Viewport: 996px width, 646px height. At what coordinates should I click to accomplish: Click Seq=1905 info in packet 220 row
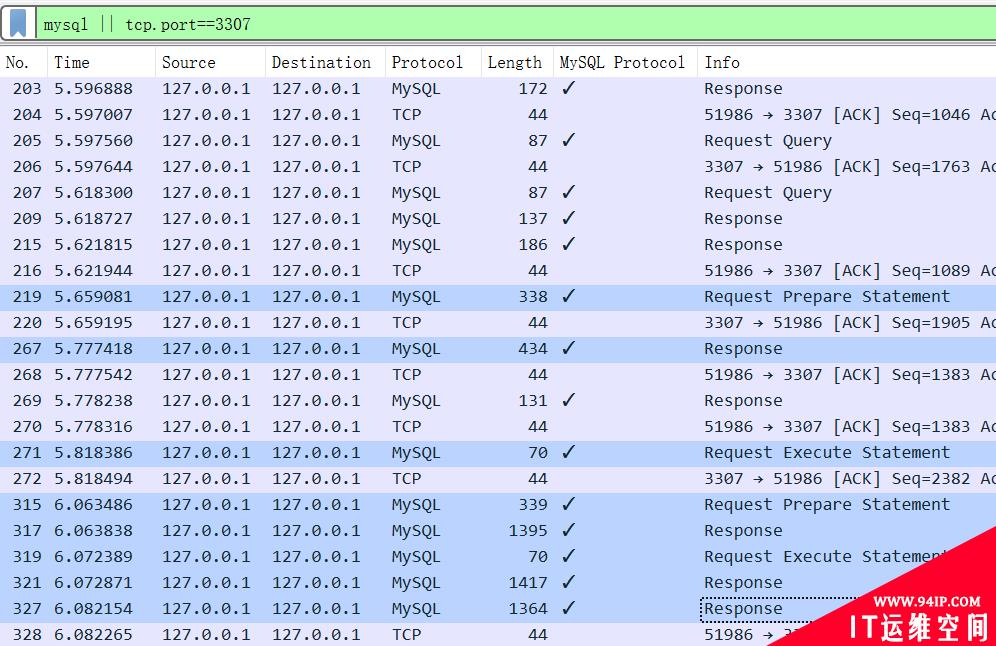(x=931, y=323)
